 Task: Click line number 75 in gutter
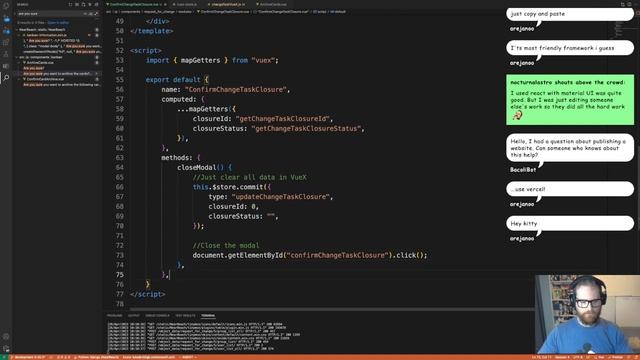(120, 275)
